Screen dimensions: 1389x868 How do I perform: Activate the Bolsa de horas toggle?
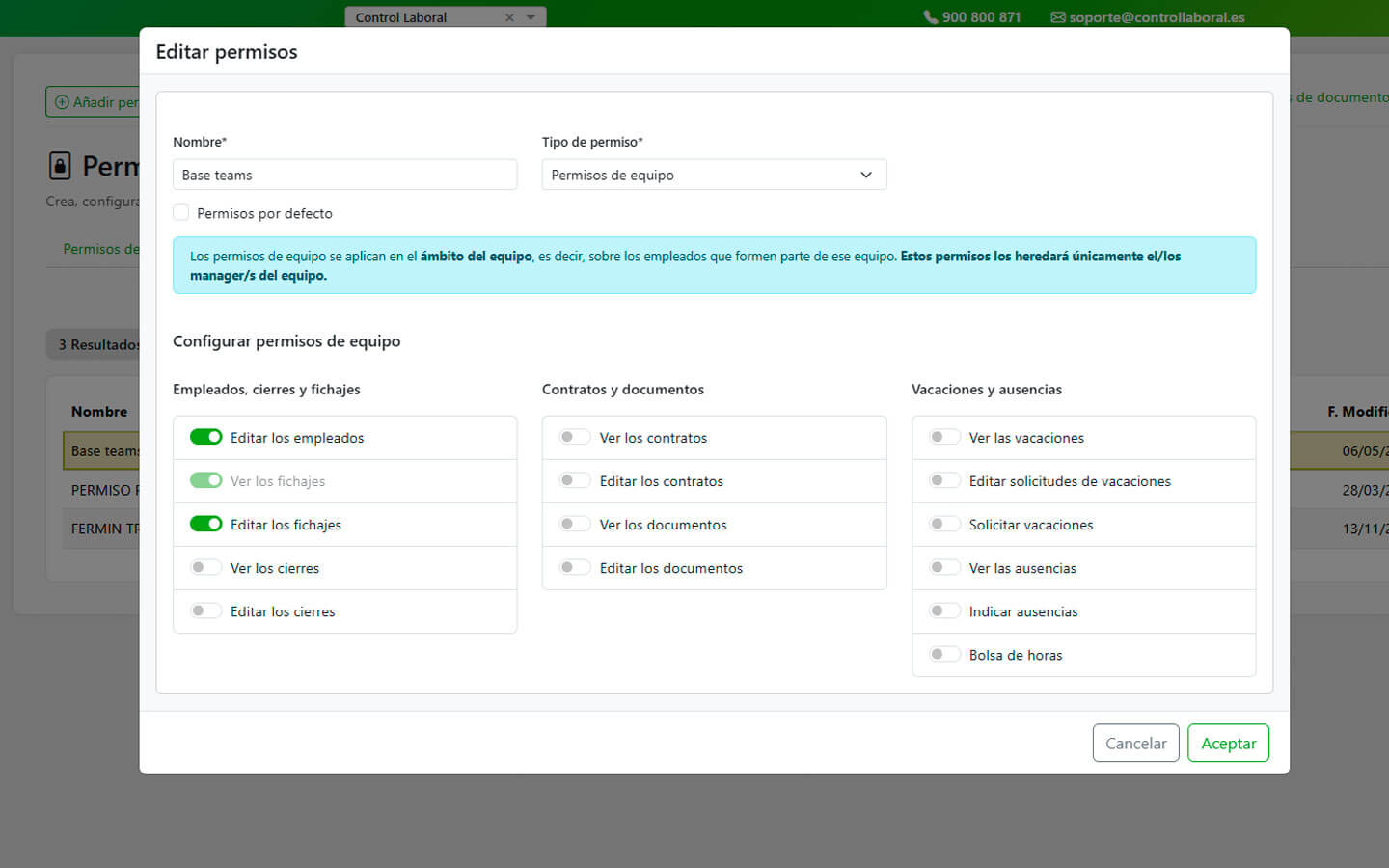pyautogui.click(x=944, y=654)
